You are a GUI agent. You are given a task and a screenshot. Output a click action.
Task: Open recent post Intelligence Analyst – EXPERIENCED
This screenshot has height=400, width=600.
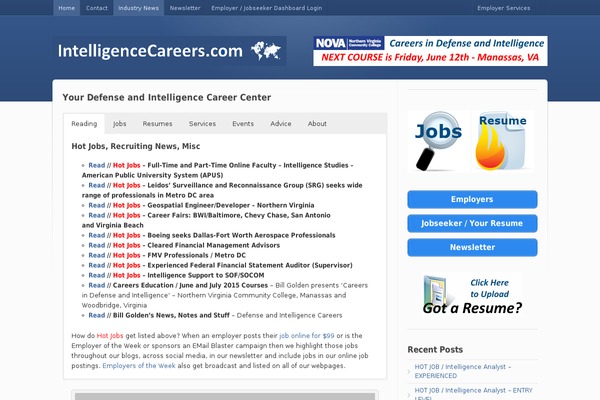[x=463, y=371]
